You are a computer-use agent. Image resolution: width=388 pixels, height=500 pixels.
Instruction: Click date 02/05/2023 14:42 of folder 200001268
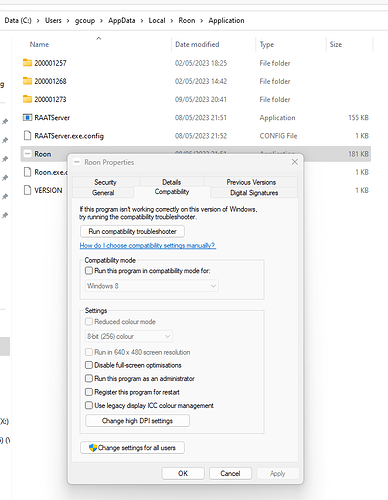[x=201, y=81]
